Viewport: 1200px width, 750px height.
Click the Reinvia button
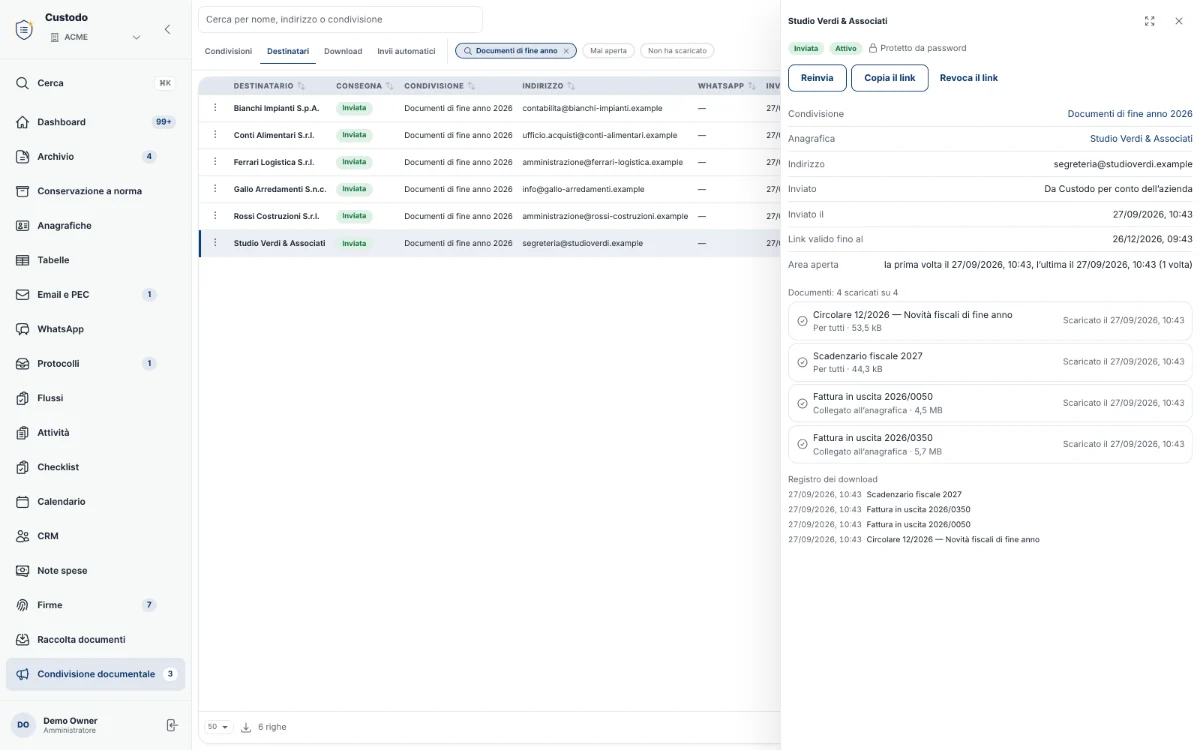[817, 78]
